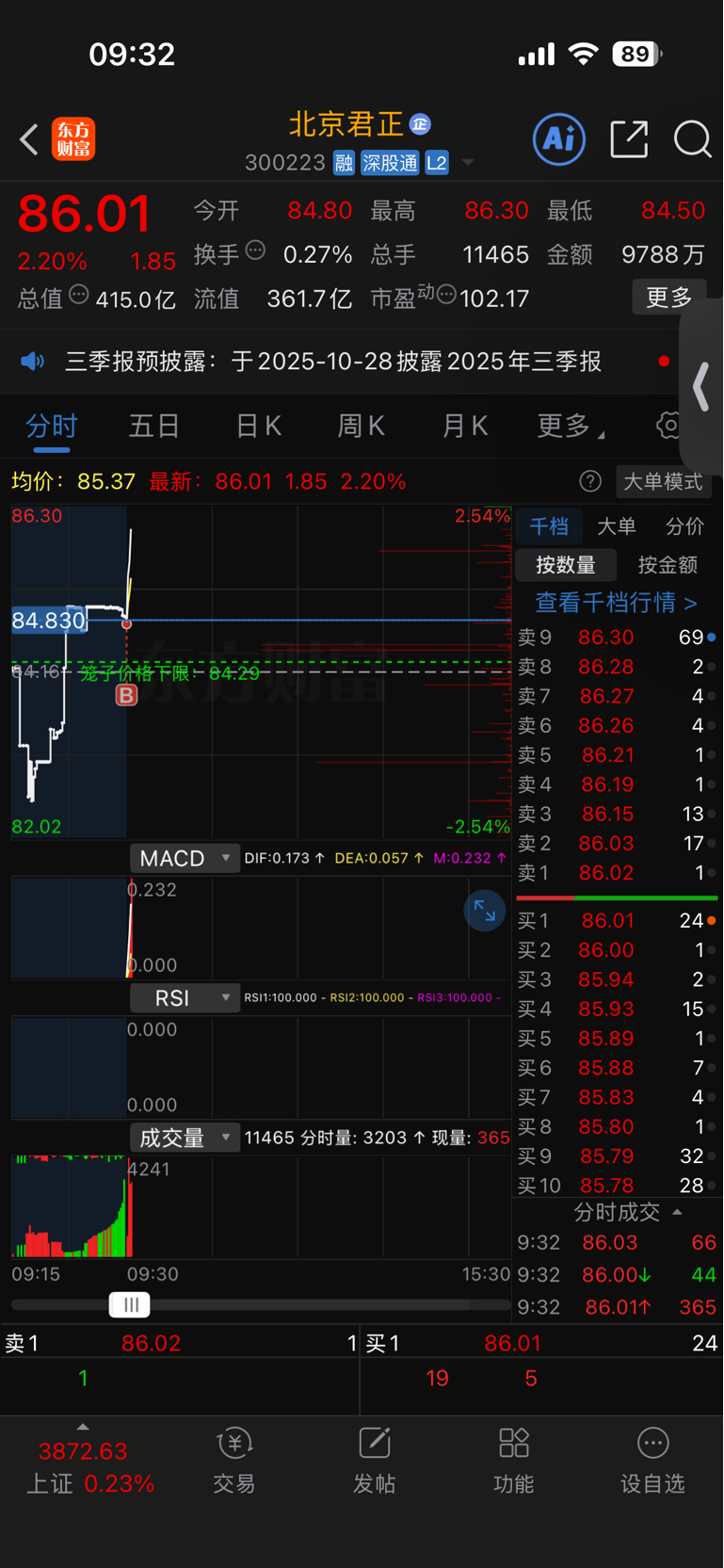
Task: Switch to the 分时 tab
Action: [x=52, y=427]
